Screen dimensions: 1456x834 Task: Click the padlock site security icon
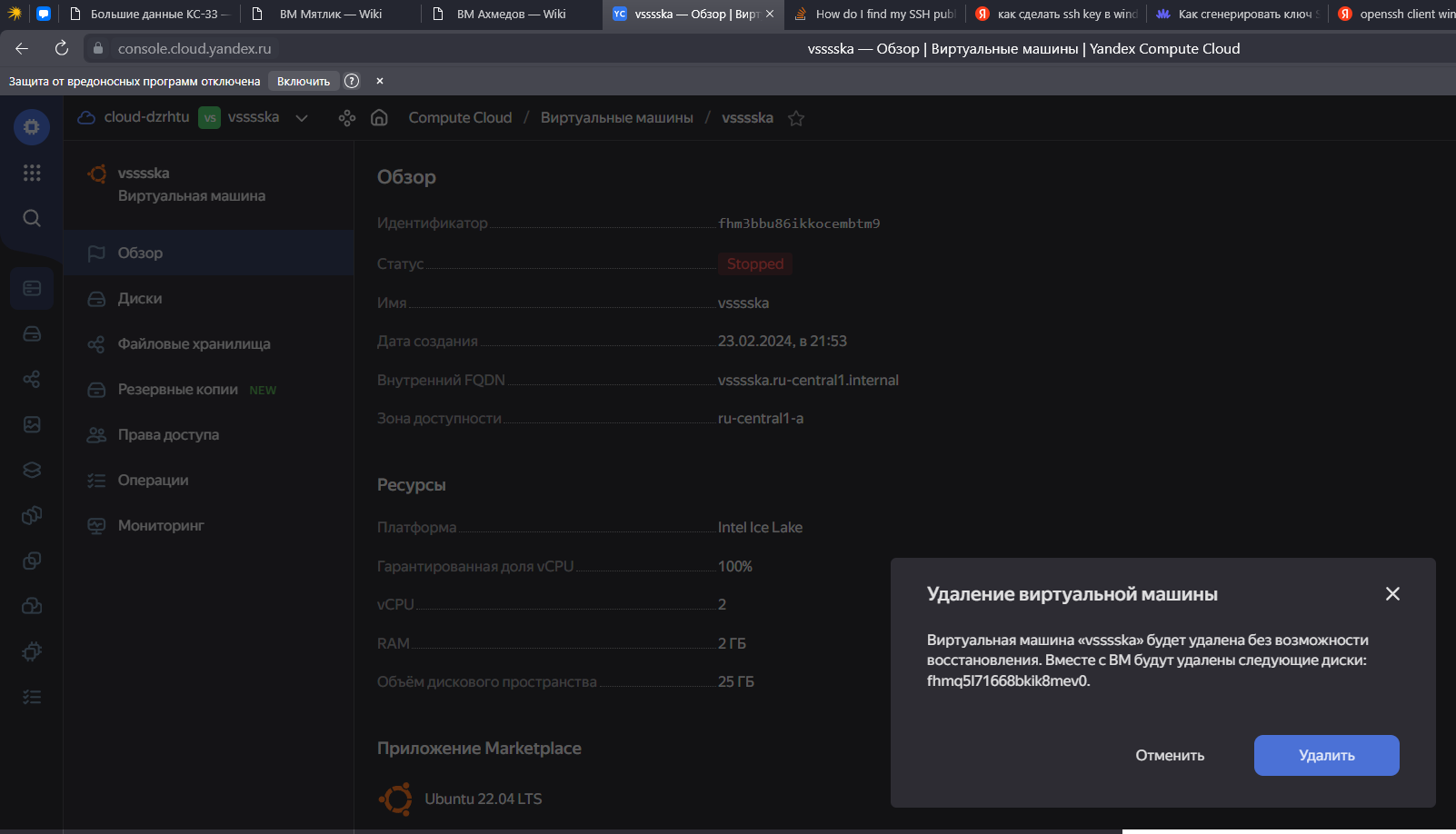tap(98, 48)
